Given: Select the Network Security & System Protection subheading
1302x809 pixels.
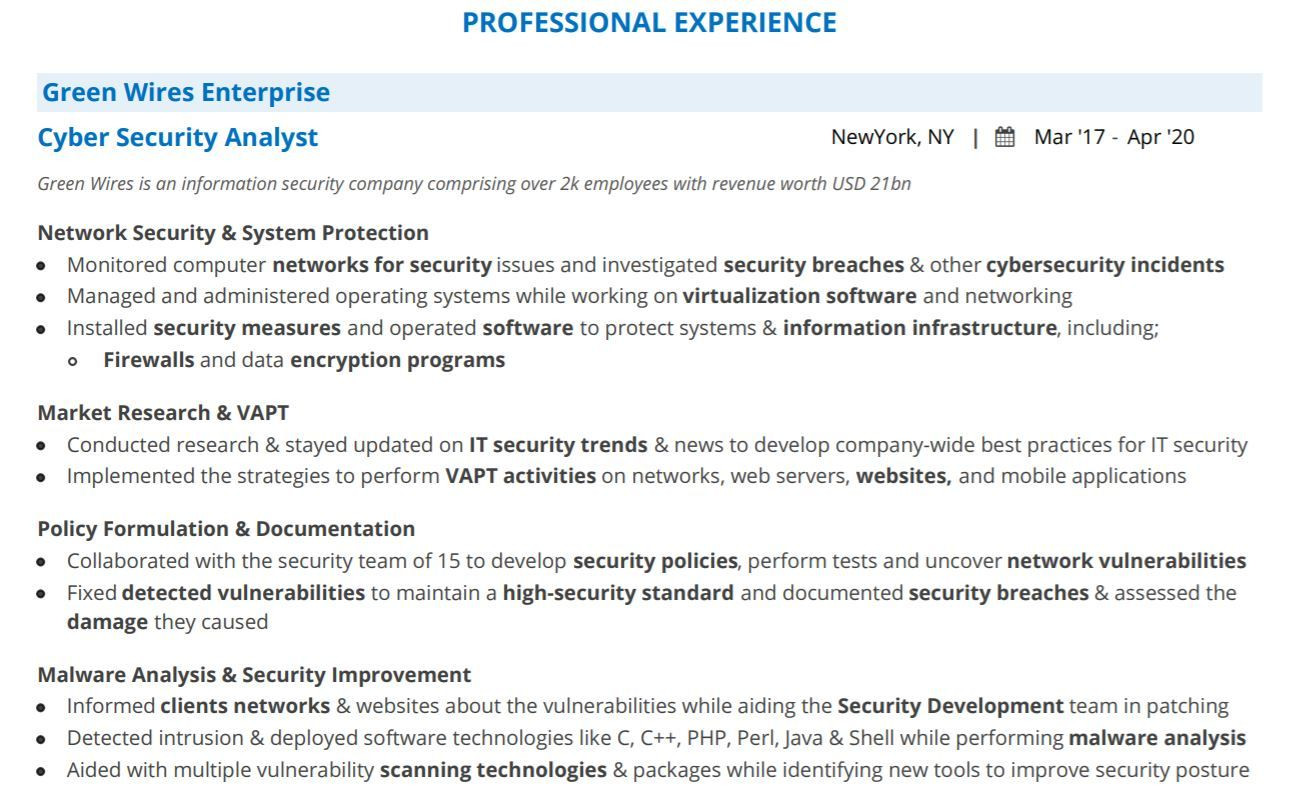Looking at the screenshot, I should tap(233, 233).
